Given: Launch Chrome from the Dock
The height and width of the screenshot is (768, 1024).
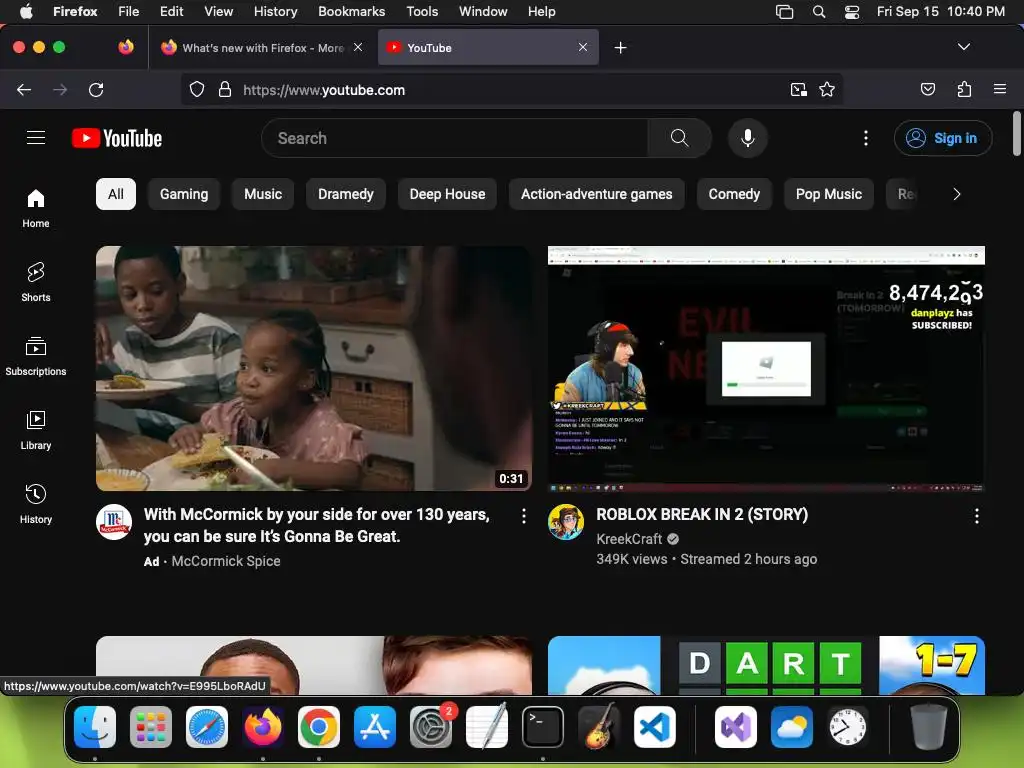Looking at the screenshot, I should coord(319,727).
